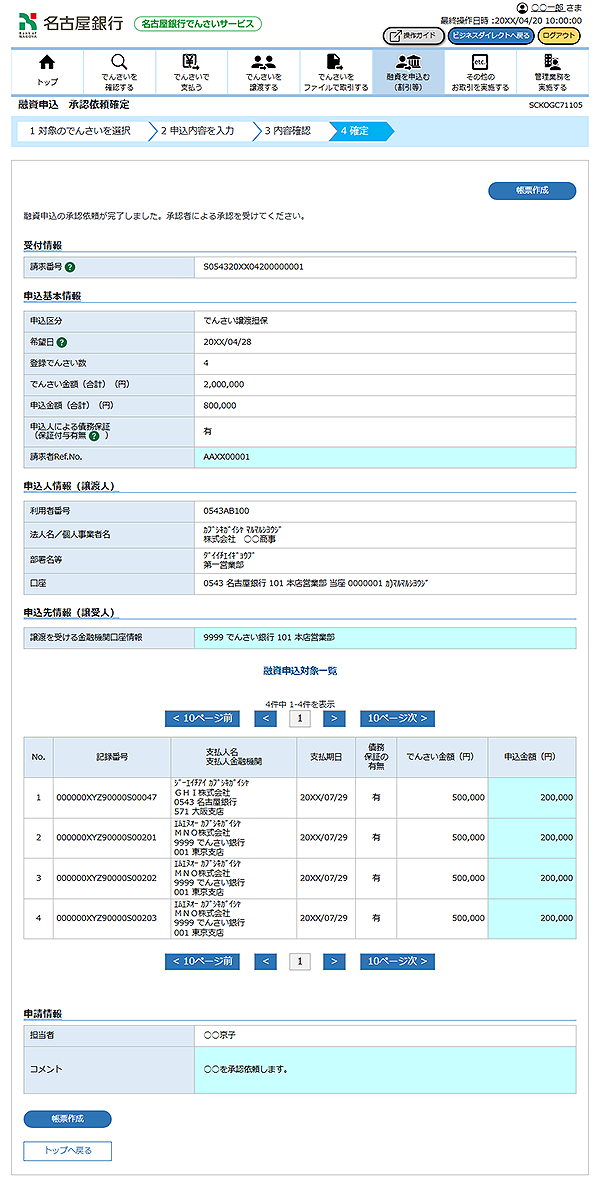Click the Top home icon
This screenshot has width=600, height=1181.
[46, 63]
